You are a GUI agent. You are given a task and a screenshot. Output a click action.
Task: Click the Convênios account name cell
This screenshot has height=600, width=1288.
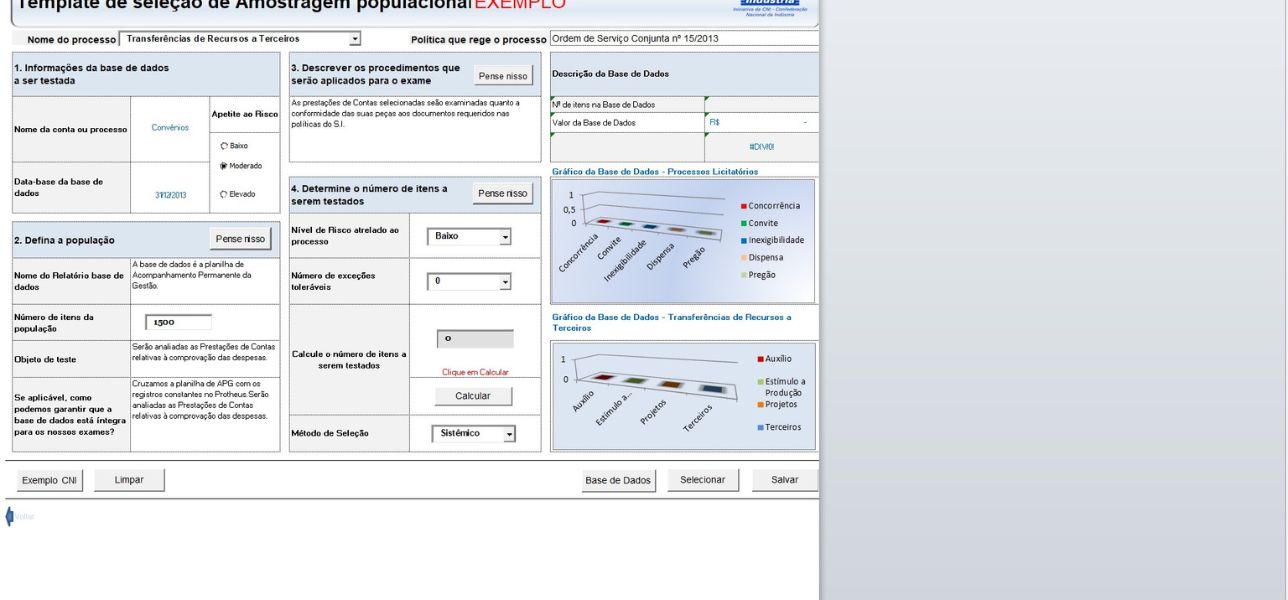[x=169, y=128]
